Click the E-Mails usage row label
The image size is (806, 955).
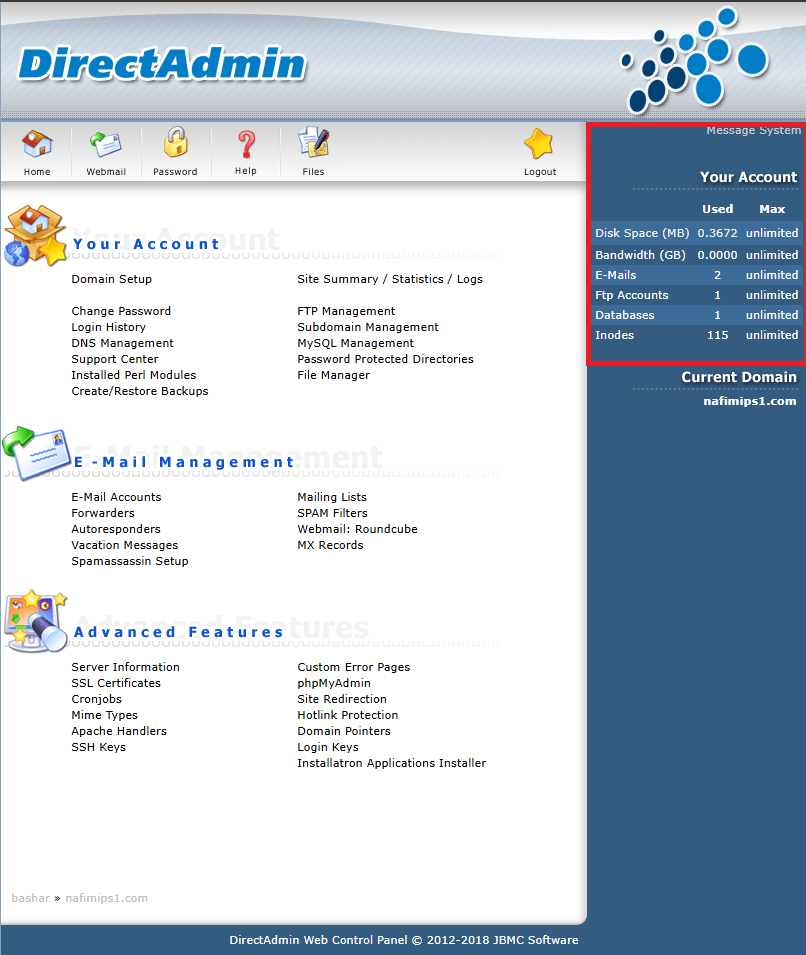(x=615, y=275)
